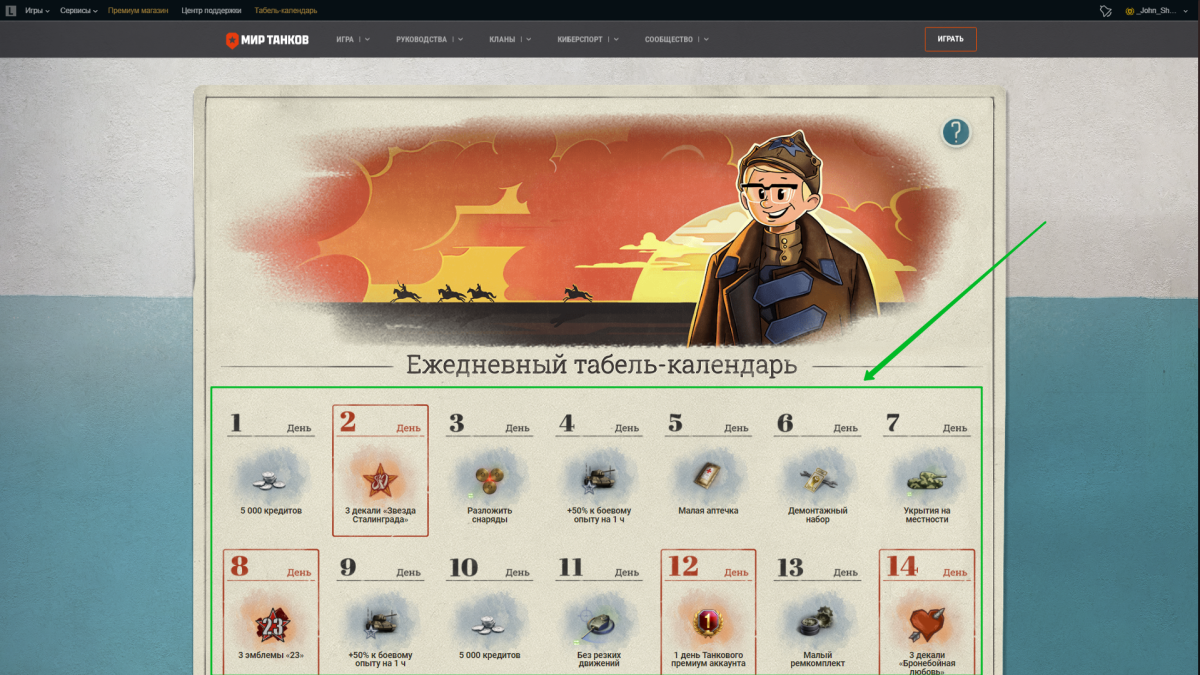
Task: Click the text 3 декали «Звезда Сталинграда»
Action: click(380, 515)
